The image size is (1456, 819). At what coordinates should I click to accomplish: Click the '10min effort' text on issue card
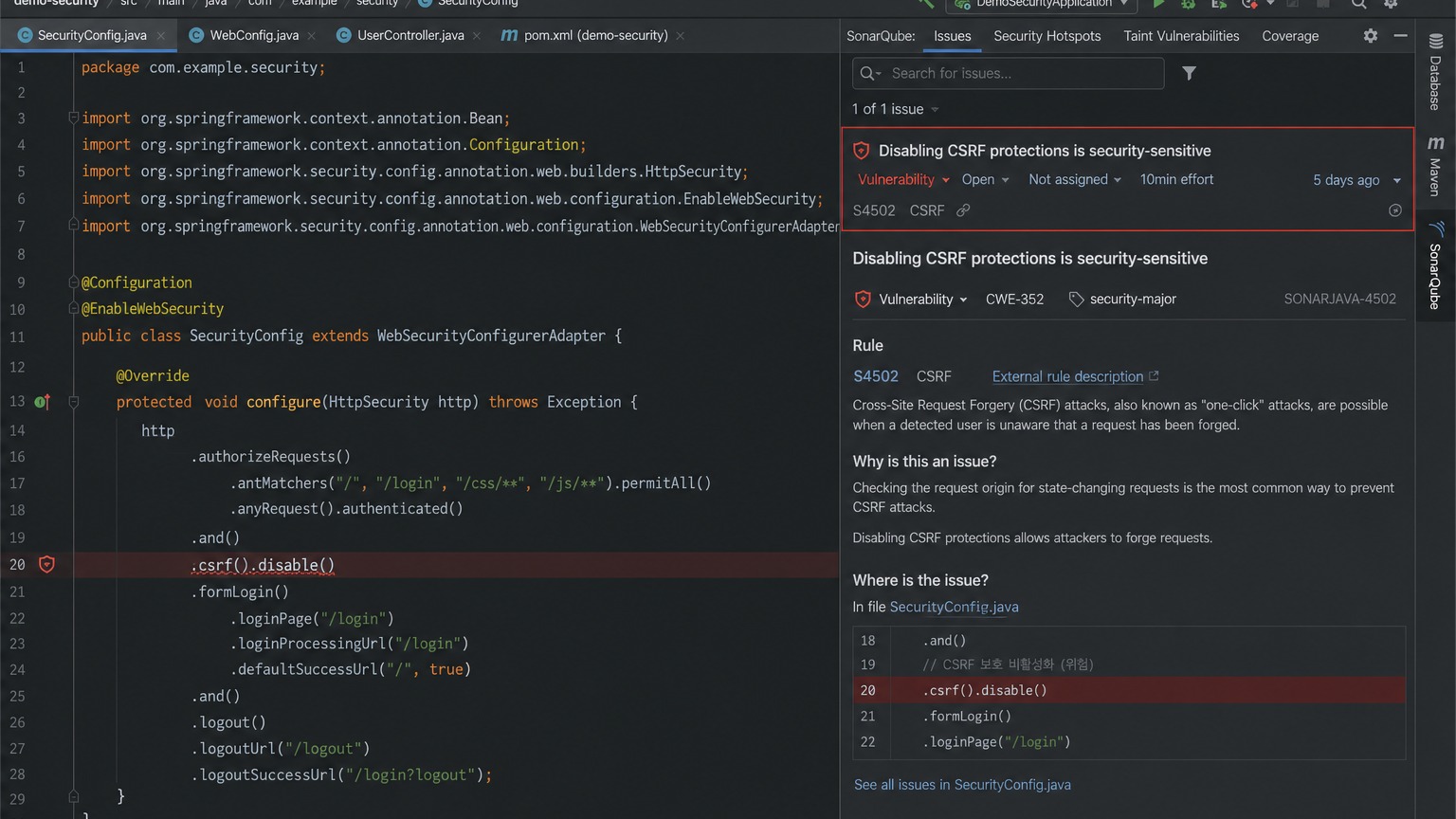click(1176, 179)
